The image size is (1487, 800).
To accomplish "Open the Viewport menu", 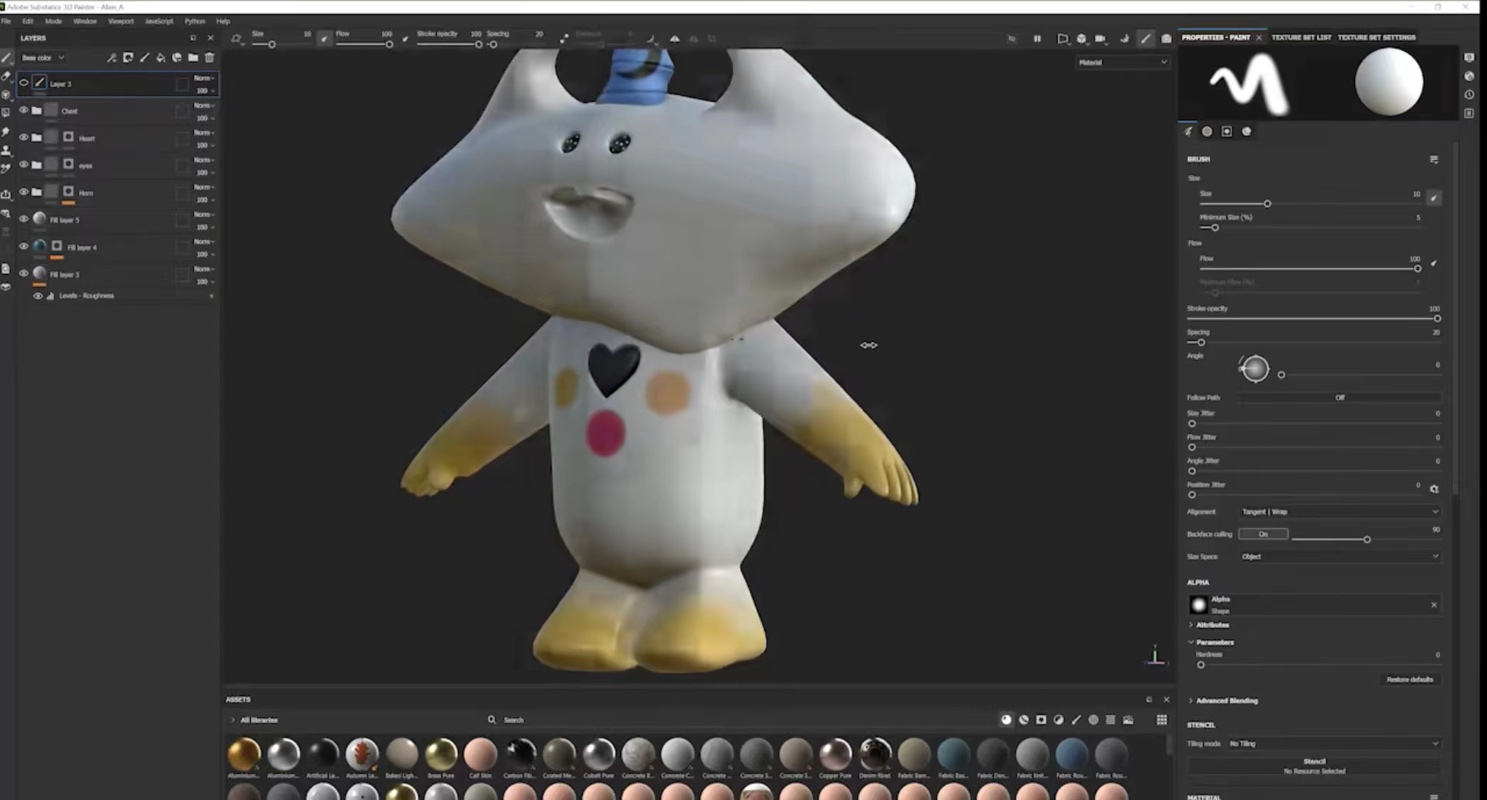I will click(120, 21).
